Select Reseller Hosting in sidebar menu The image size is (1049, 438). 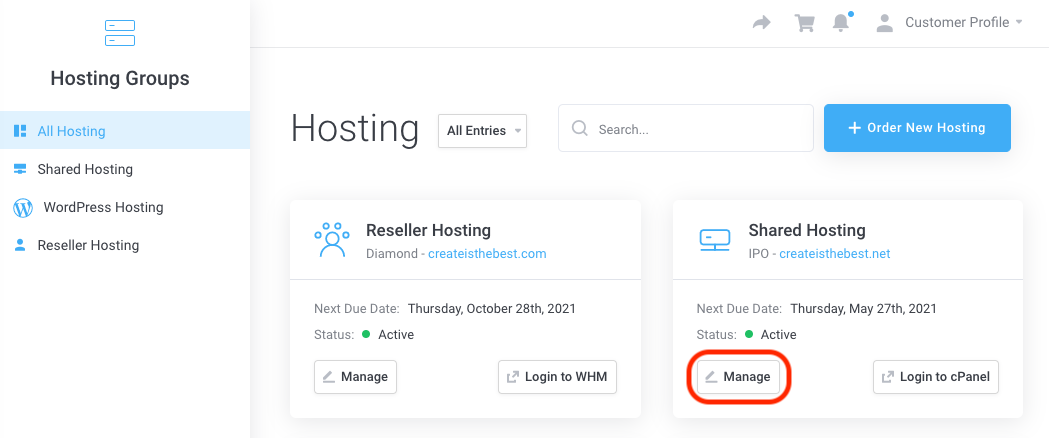click(88, 245)
